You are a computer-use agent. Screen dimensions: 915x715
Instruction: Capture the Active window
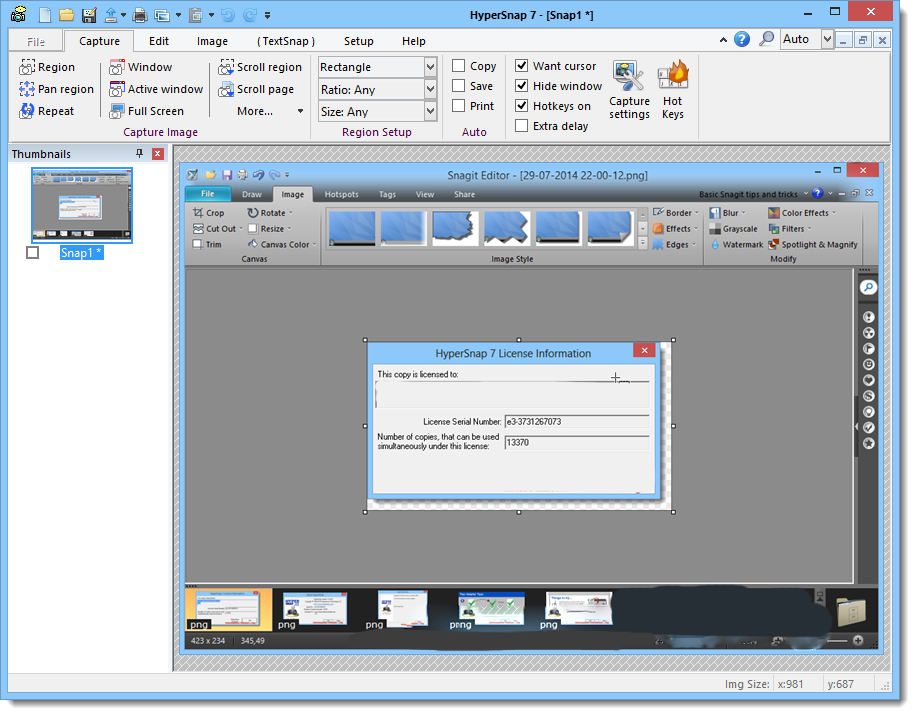tap(156, 89)
